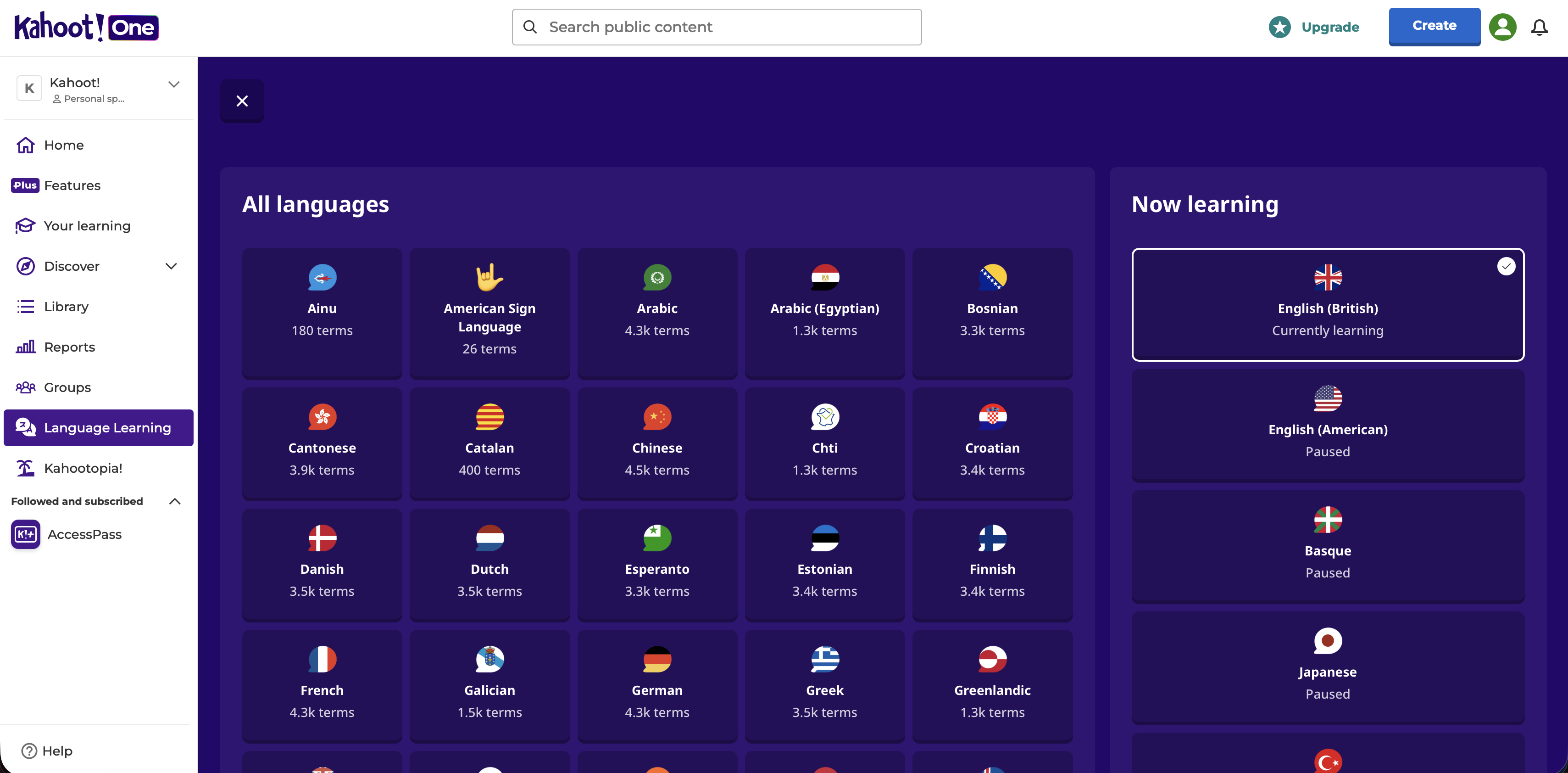Resume the Basque paused course
The width and height of the screenshot is (1568, 773).
(x=1328, y=546)
